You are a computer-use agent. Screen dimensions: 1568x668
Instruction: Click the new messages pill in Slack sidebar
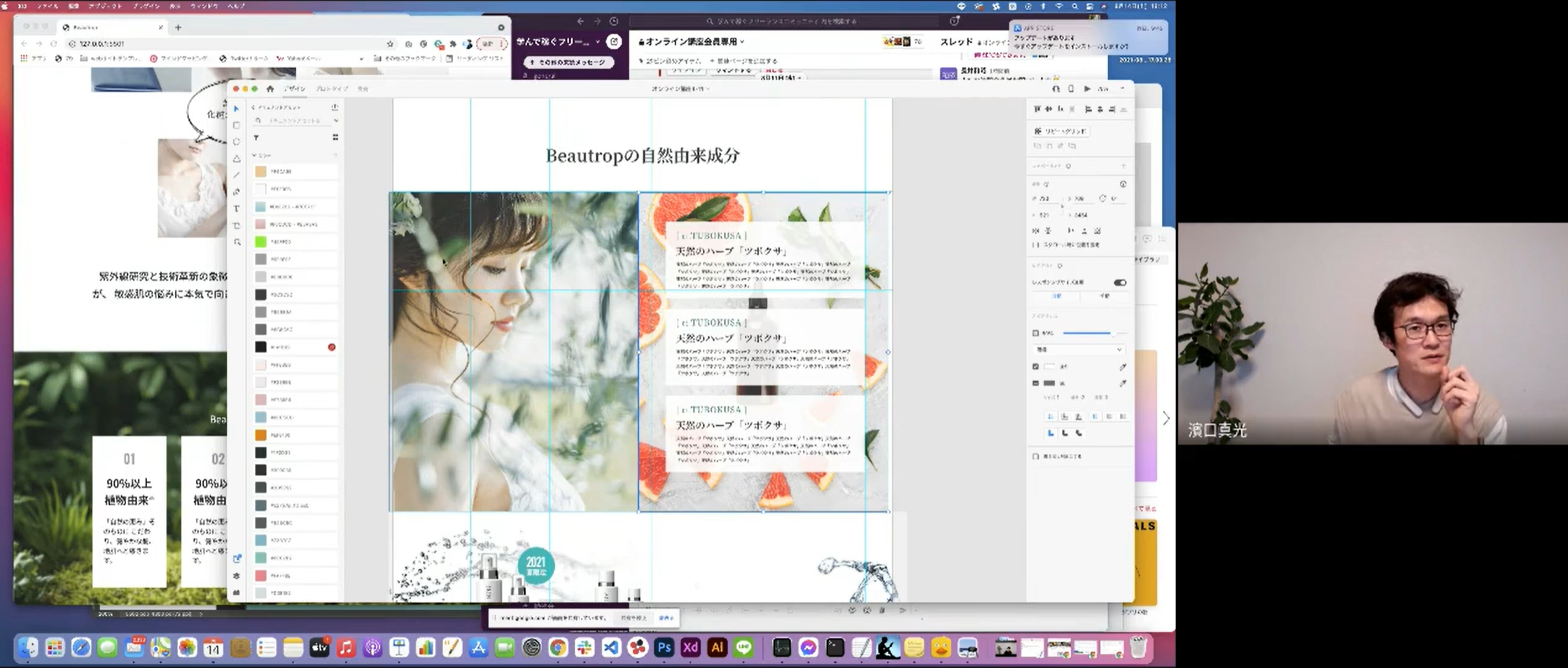click(x=569, y=62)
